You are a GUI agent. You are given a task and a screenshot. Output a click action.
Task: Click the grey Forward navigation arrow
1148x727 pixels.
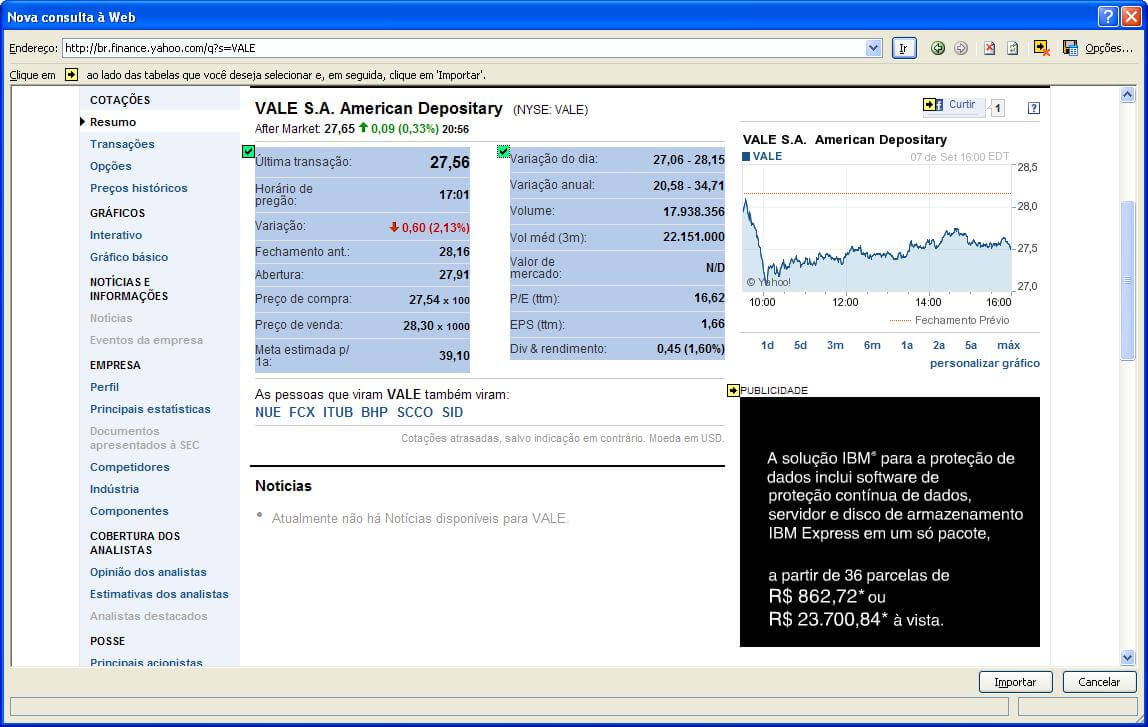point(961,48)
